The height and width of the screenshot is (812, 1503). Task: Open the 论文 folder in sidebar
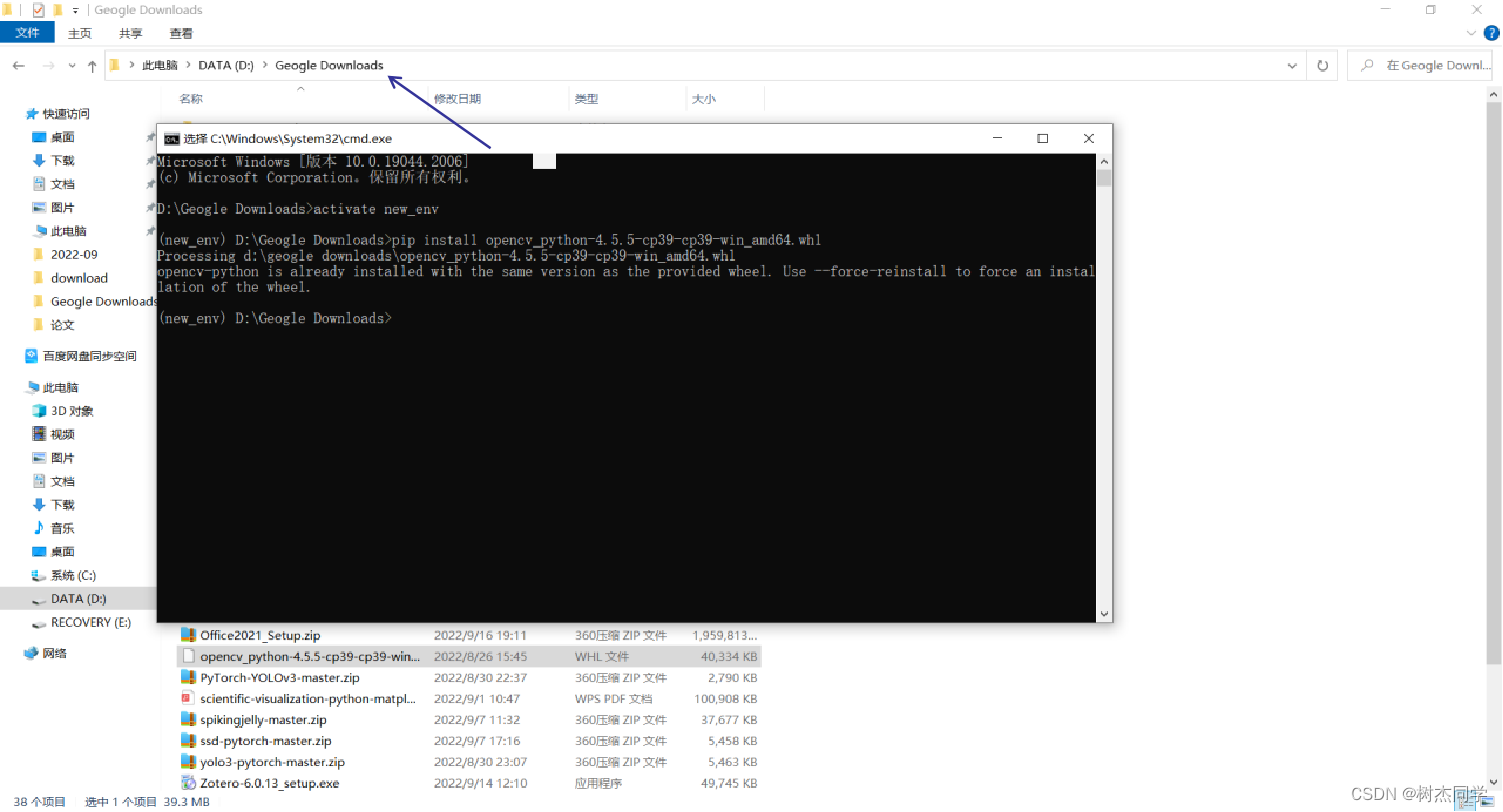pos(62,325)
